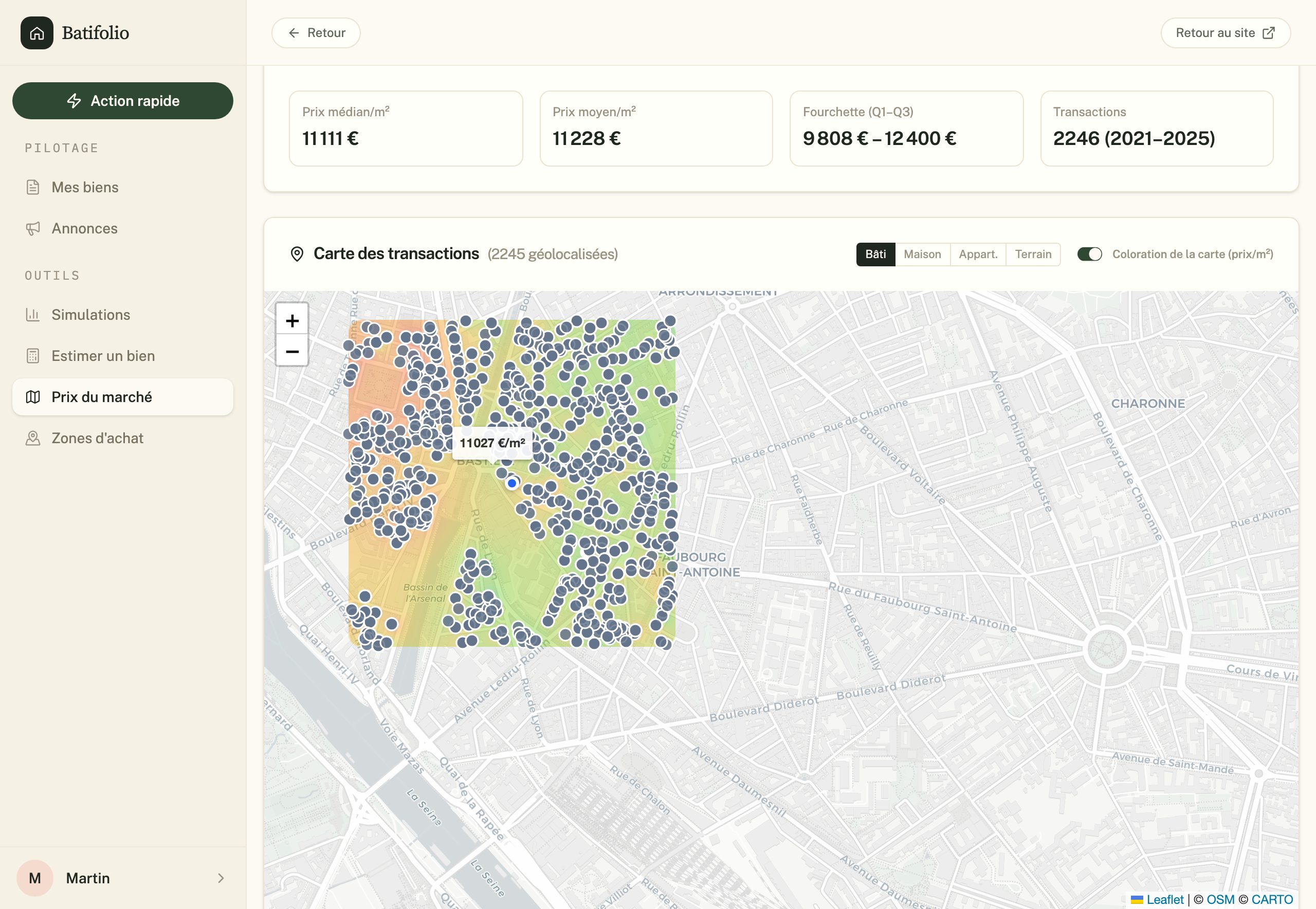
Task: Click the Carte des transactions heading
Action: pos(396,253)
